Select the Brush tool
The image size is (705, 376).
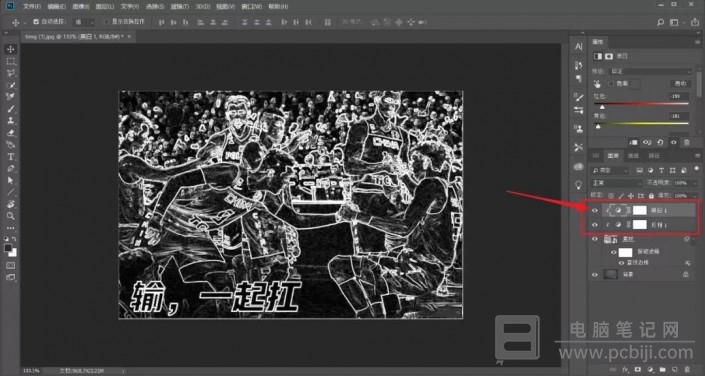click(x=10, y=108)
